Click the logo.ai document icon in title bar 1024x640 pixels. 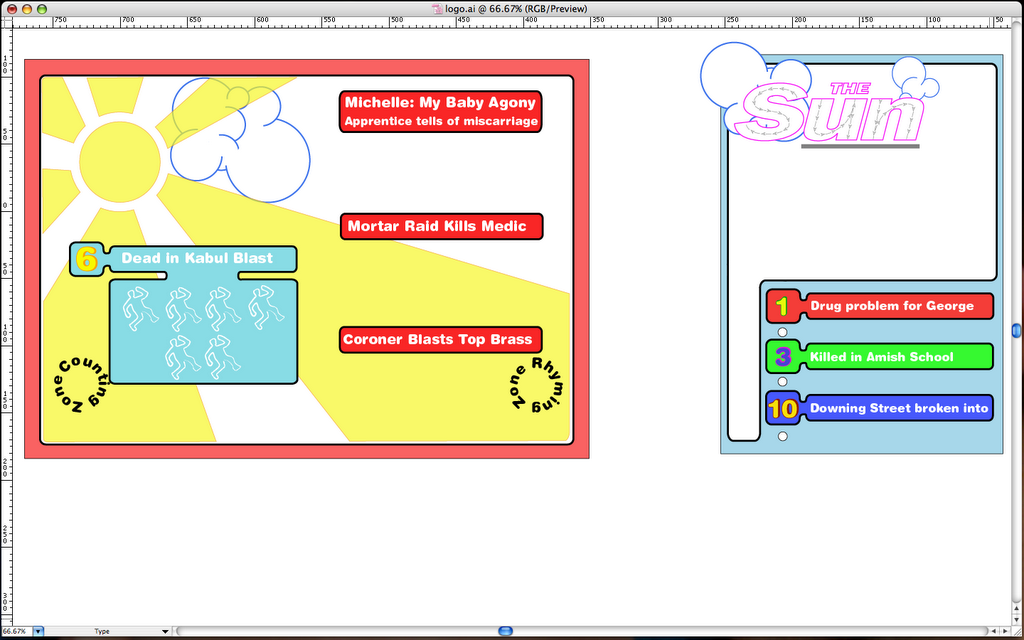pos(438,8)
